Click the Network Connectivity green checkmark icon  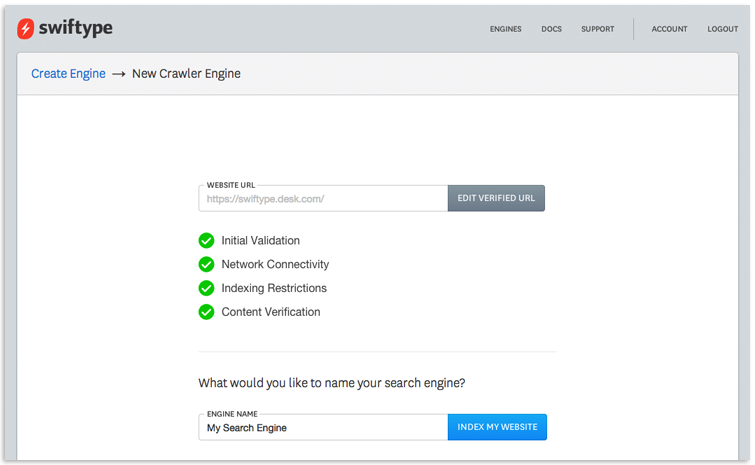(206, 264)
